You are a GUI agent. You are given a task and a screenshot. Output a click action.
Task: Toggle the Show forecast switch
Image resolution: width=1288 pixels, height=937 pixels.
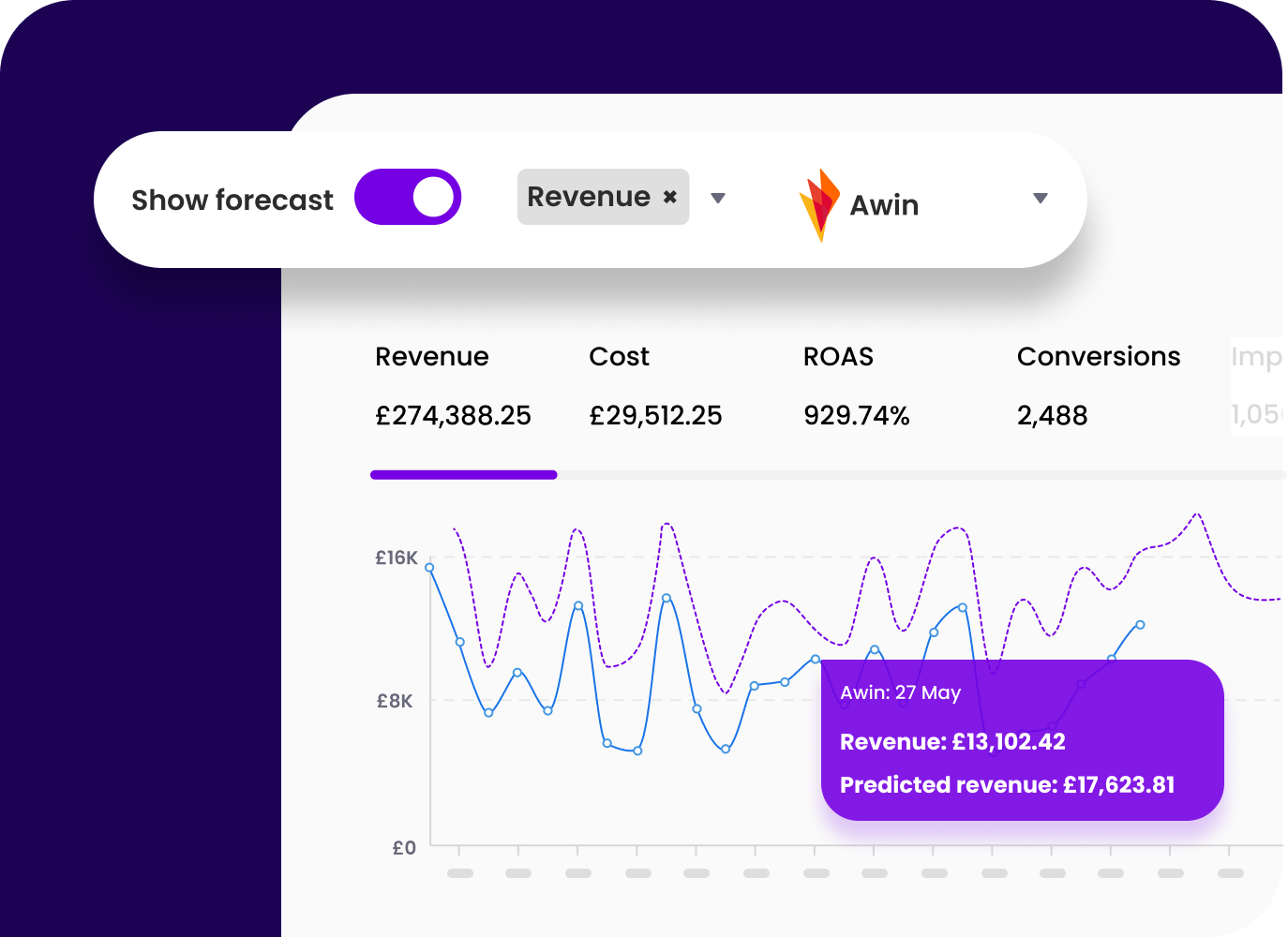(408, 197)
